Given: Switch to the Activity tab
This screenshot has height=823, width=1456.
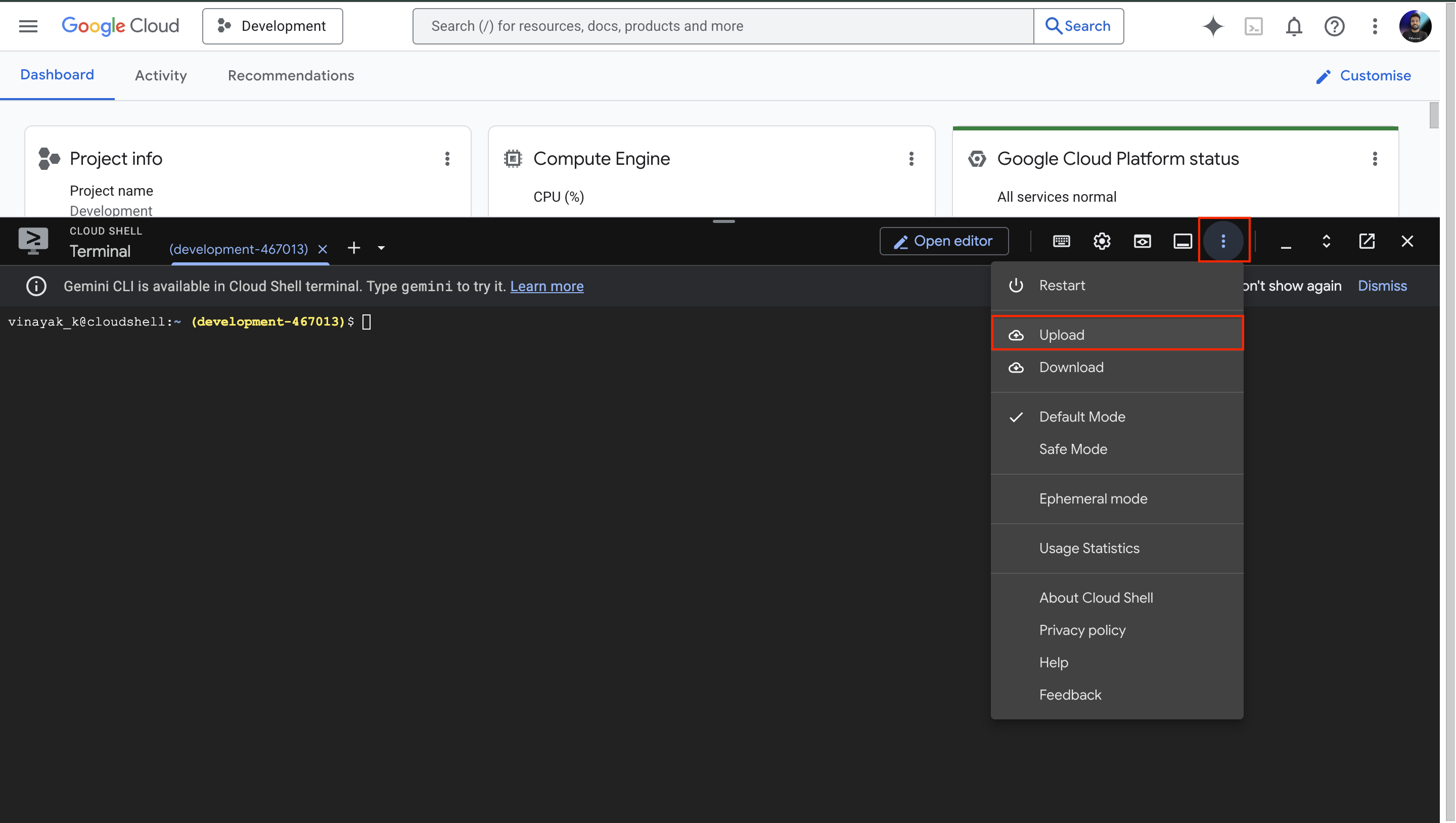Looking at the screenshot, I should [161, 76].
